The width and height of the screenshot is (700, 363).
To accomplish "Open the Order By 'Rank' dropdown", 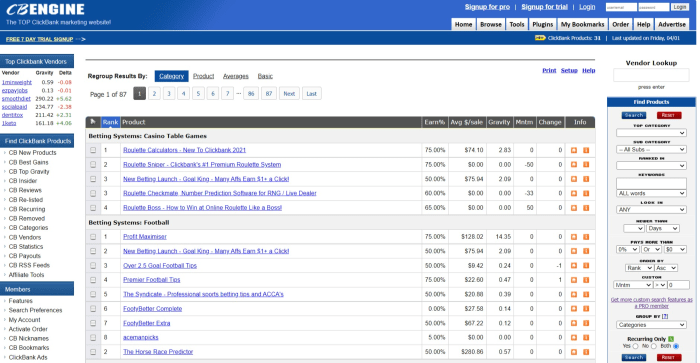I will click(639, 268).
